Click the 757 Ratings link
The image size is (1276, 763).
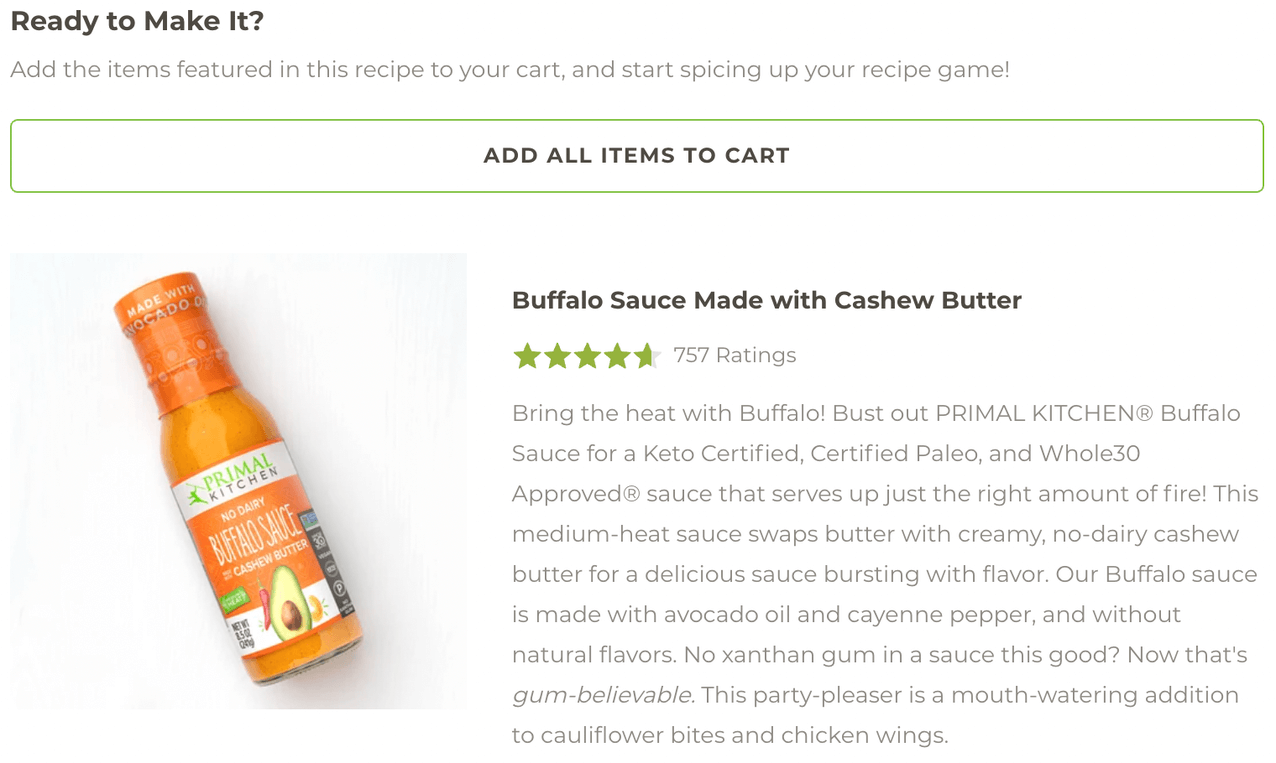(735, 355)
